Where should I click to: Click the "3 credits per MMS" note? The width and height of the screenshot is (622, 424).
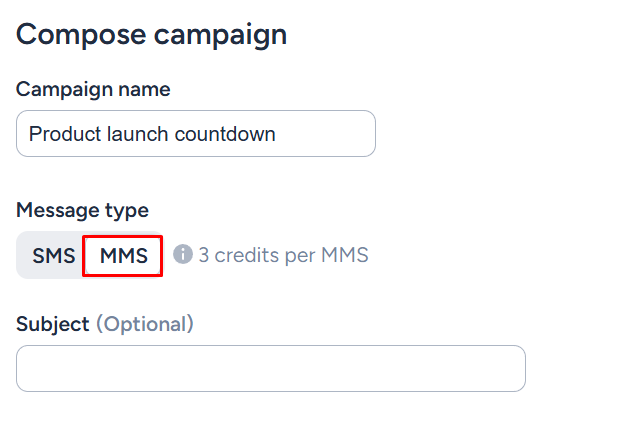coord(283,255)
